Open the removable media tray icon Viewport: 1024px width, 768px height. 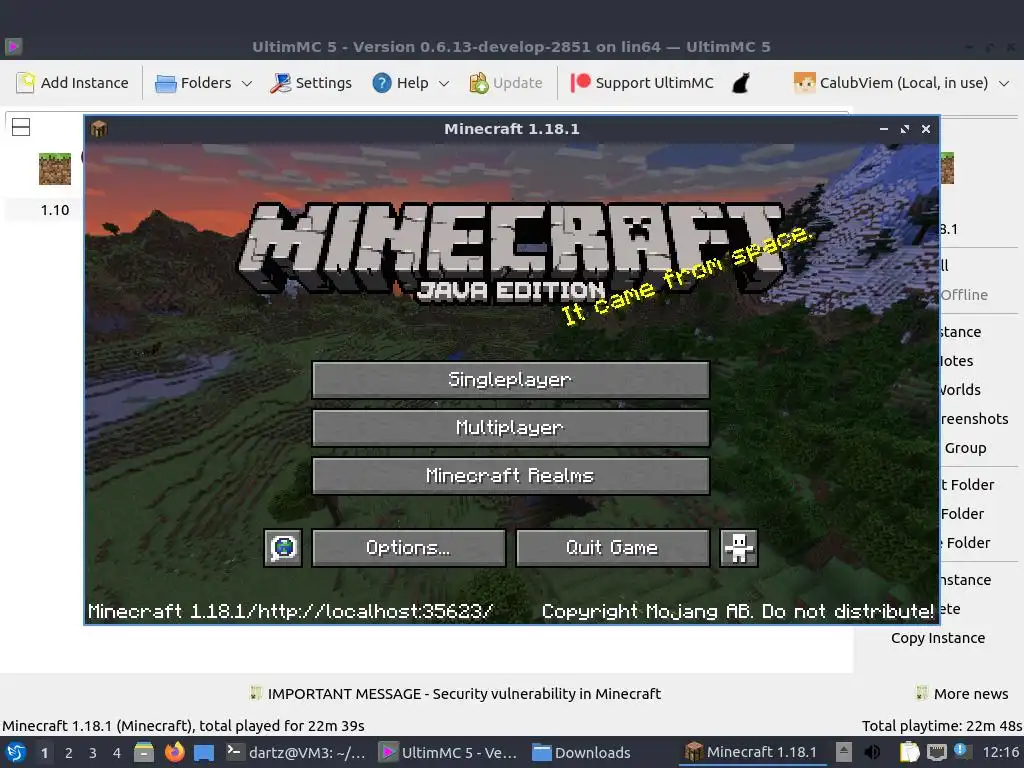844,752
